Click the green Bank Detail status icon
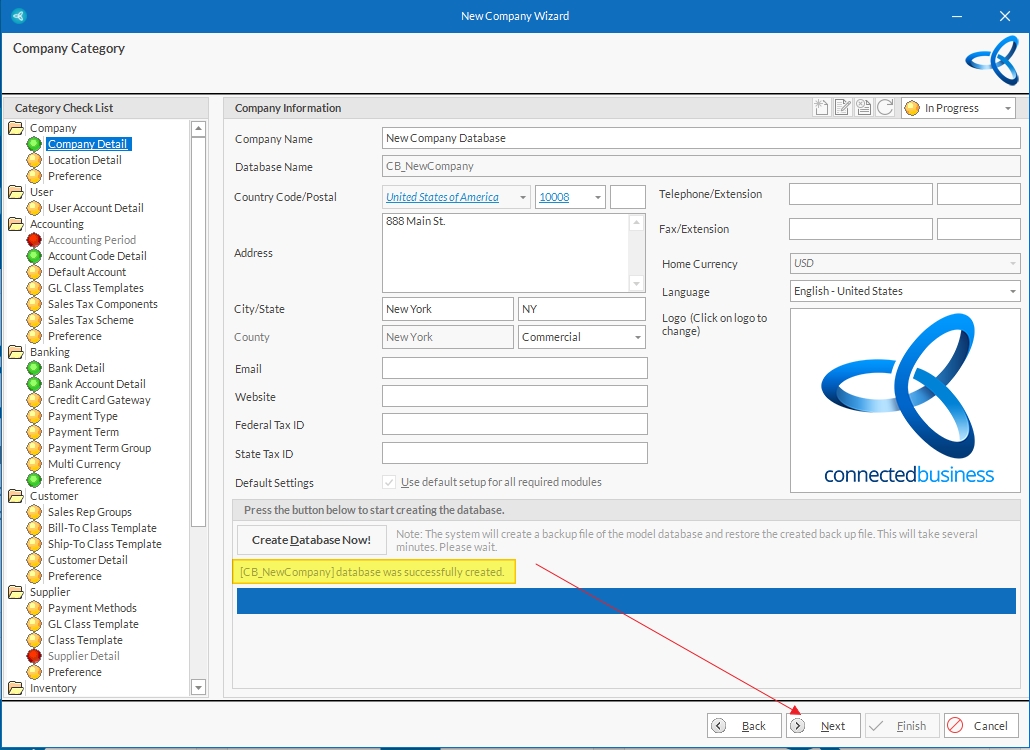 (34, 368)
